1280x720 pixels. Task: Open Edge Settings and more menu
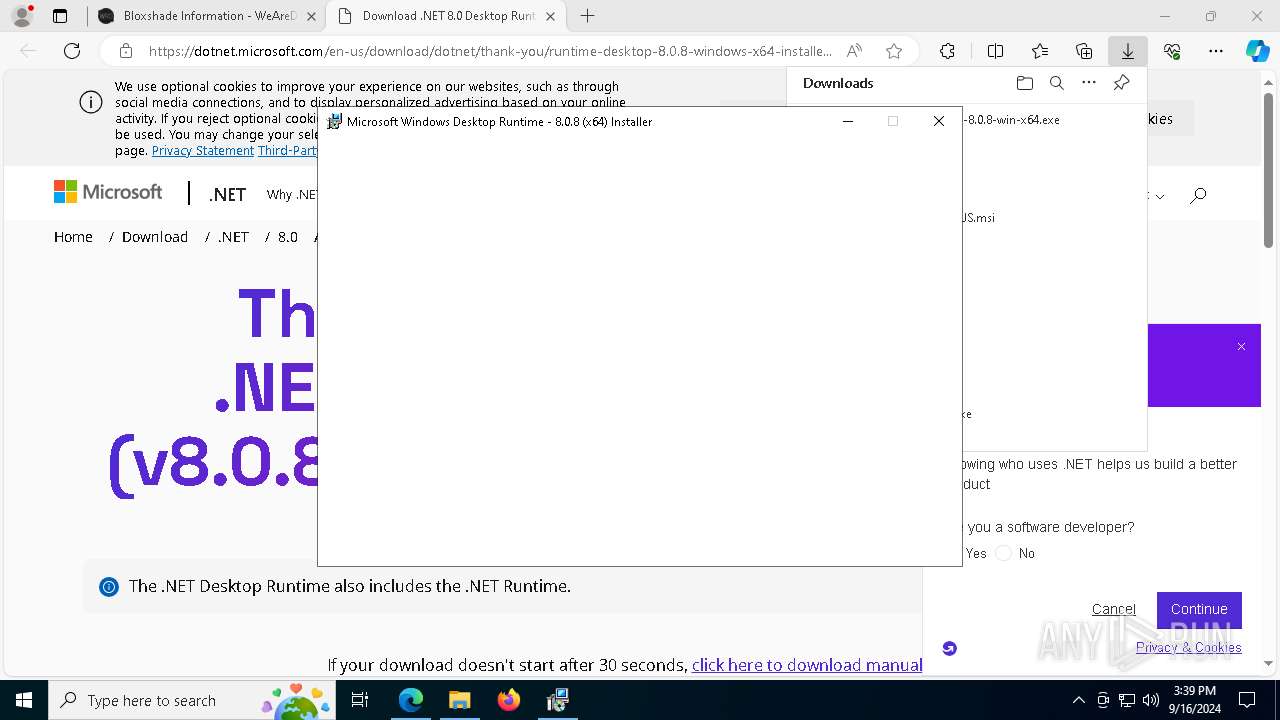pos(1216,51)
